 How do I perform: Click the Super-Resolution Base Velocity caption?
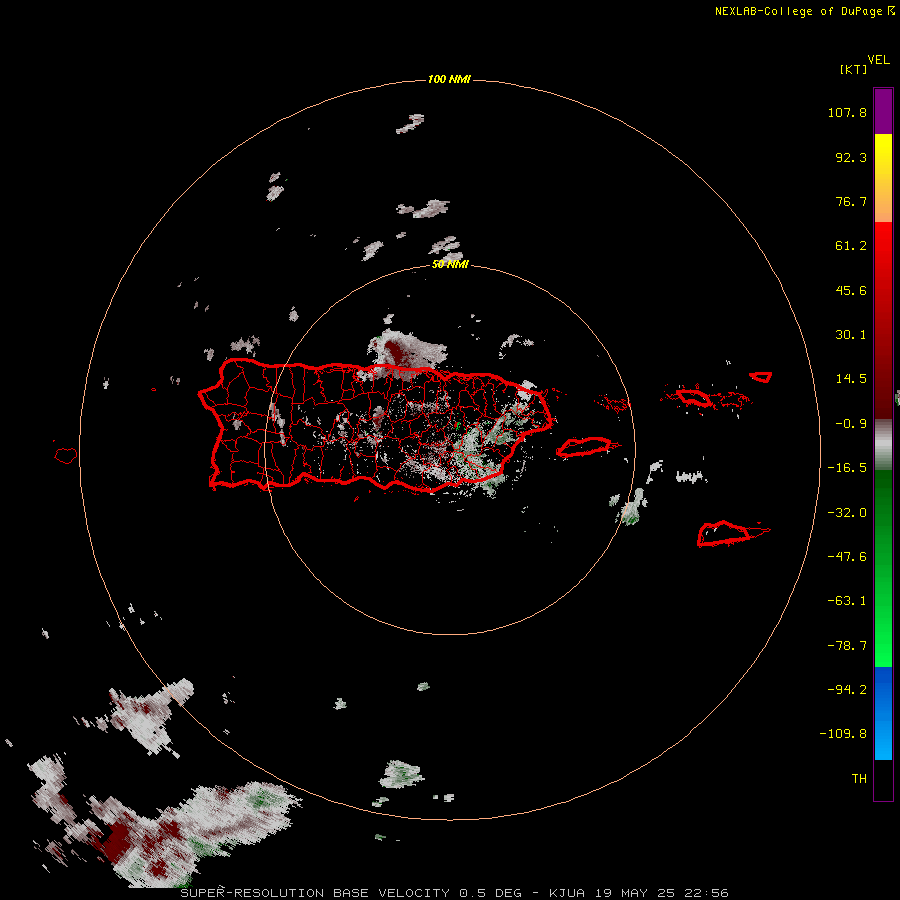[x=455, y=893]
